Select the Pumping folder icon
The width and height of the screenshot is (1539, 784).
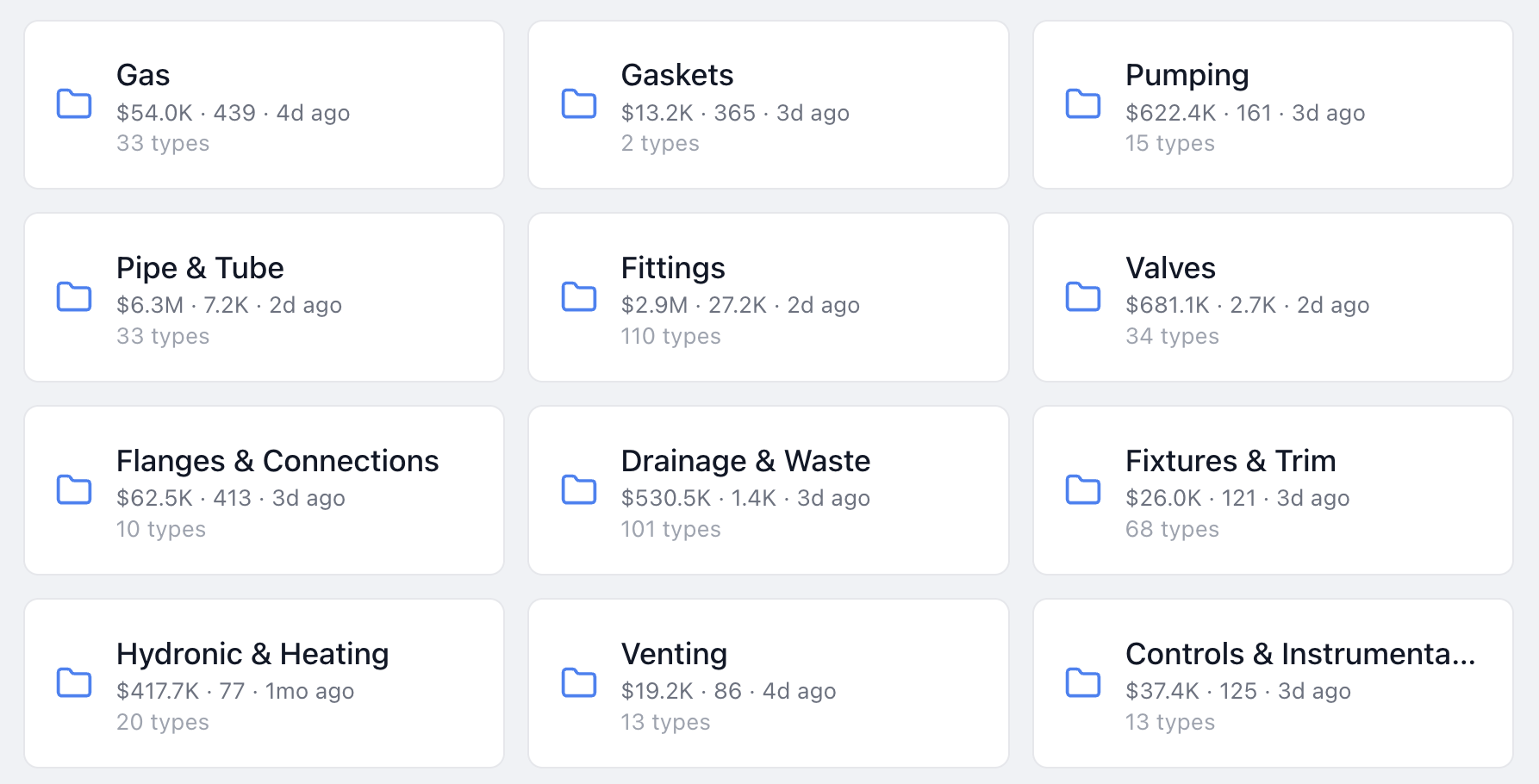coord(1083,103)
